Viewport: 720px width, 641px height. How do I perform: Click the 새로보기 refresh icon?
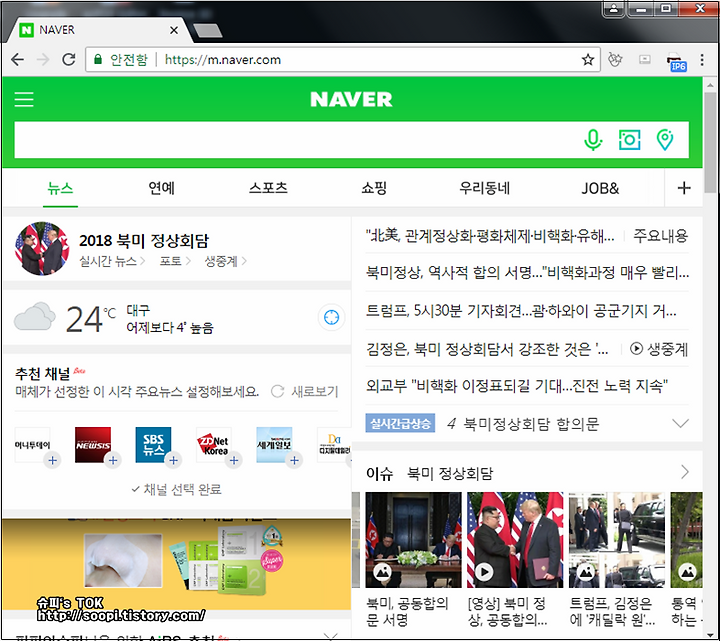point(277,392)
